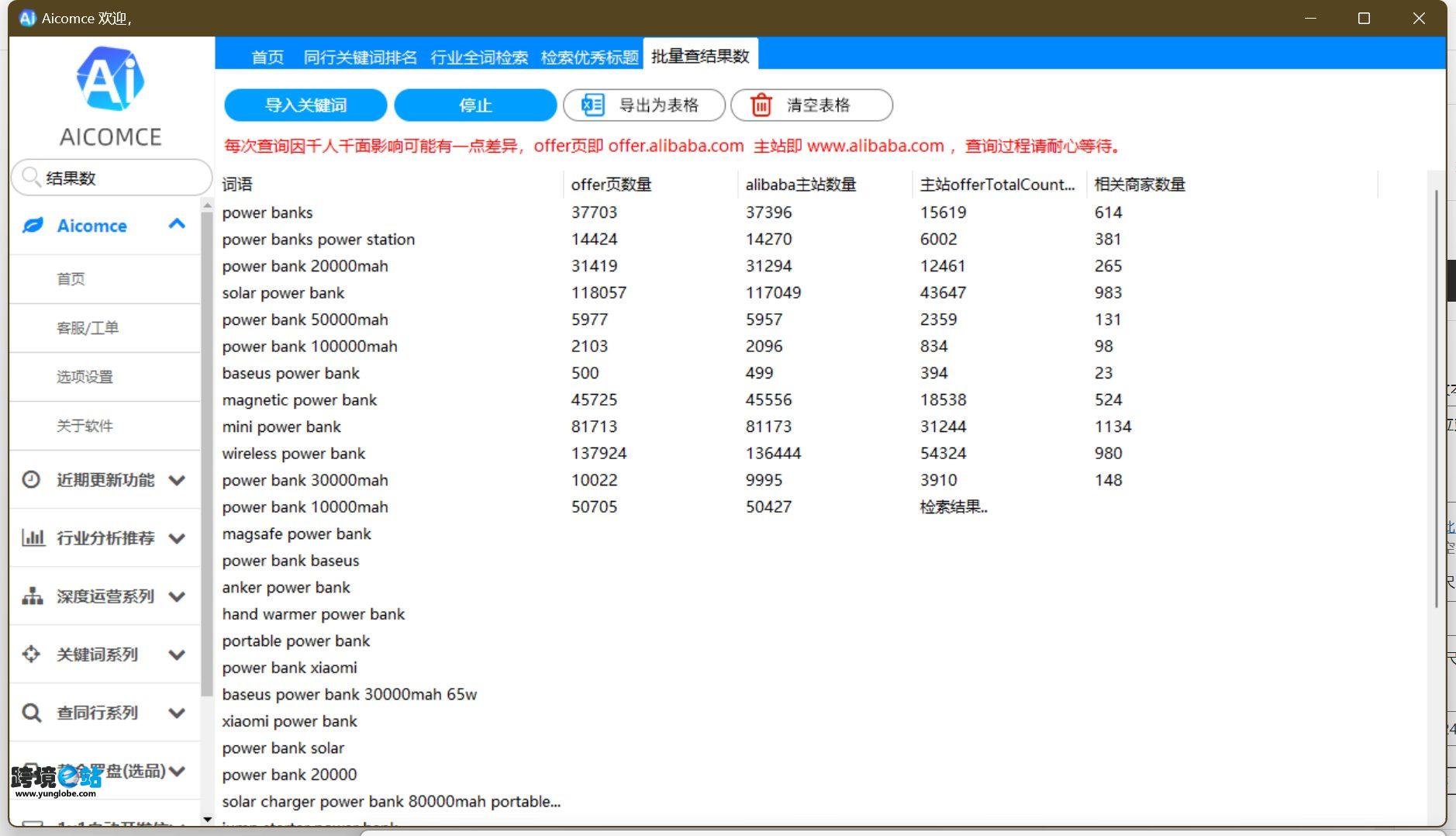The width and height of the screenshot is (1456, 836).
Task: Select the 'wireless power bank' keyword
Action: [x=294, y=453]
